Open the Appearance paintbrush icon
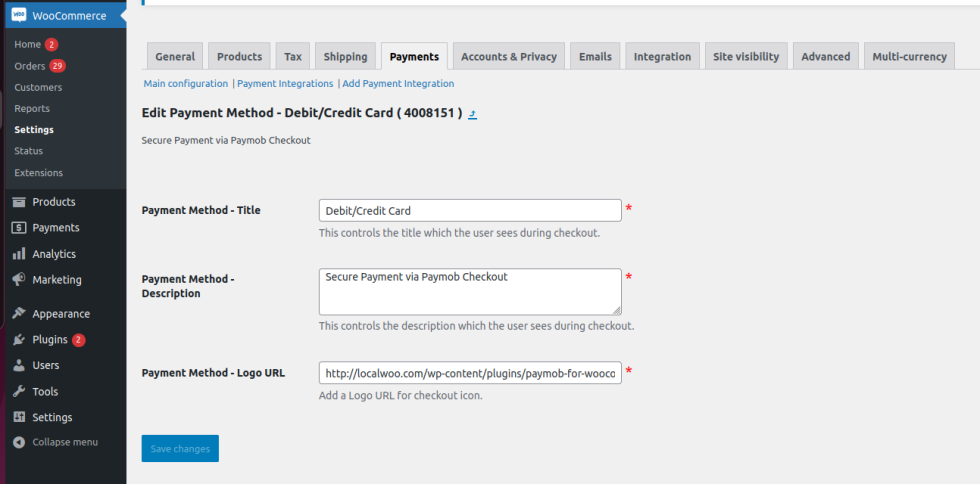This screenshot has width=980, height=484. pos(19,314)
